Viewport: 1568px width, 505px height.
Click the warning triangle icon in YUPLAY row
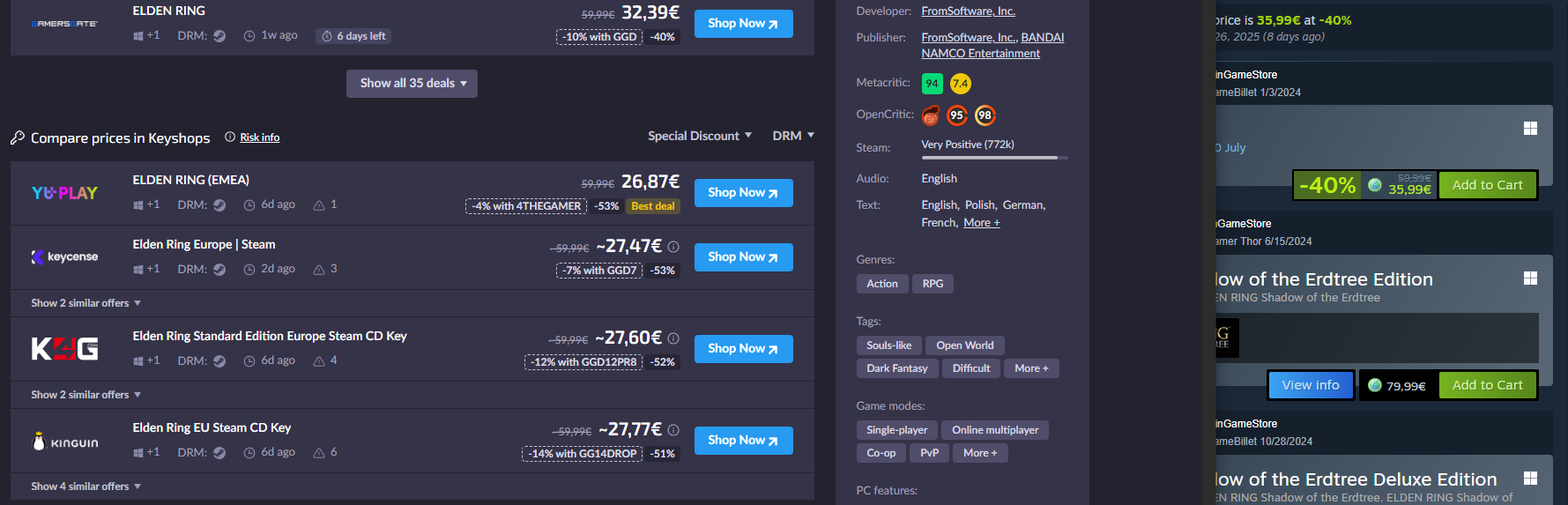pyautogui.click(x=319, y=205)
